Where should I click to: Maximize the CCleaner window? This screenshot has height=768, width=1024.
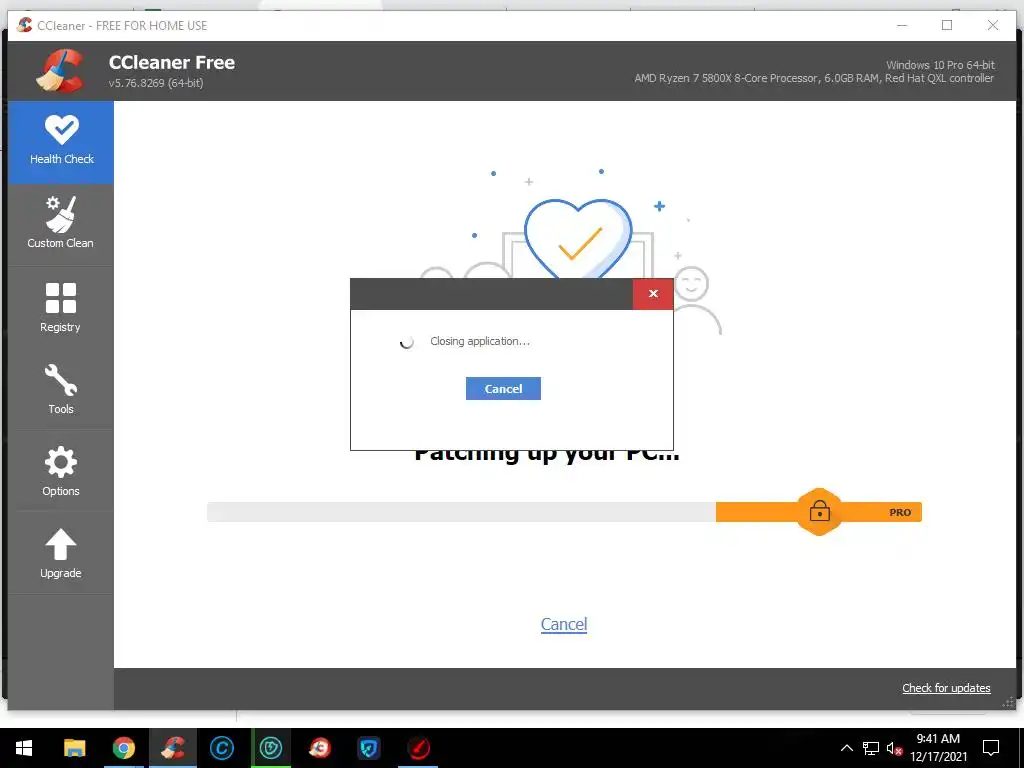(x=947, y=25)
